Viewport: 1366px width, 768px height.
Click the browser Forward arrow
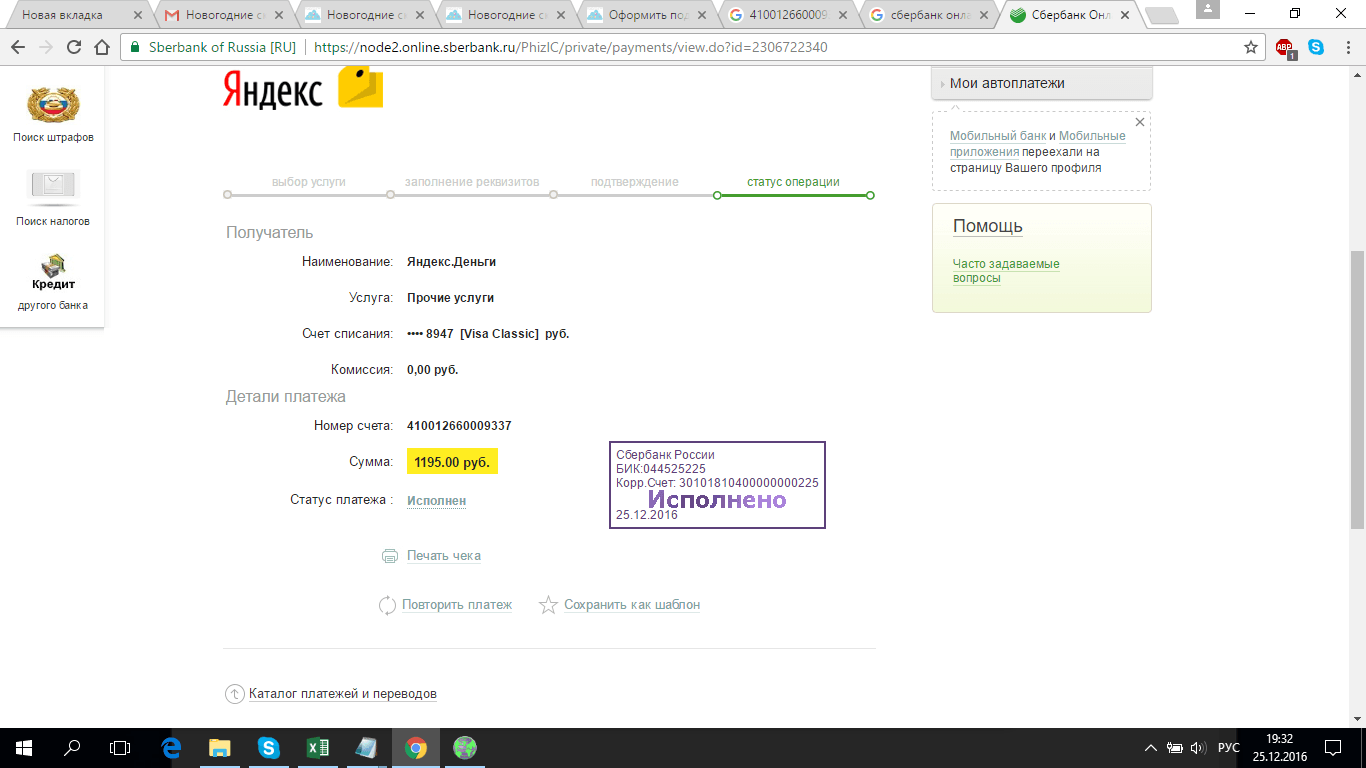(x=46, y=47)
